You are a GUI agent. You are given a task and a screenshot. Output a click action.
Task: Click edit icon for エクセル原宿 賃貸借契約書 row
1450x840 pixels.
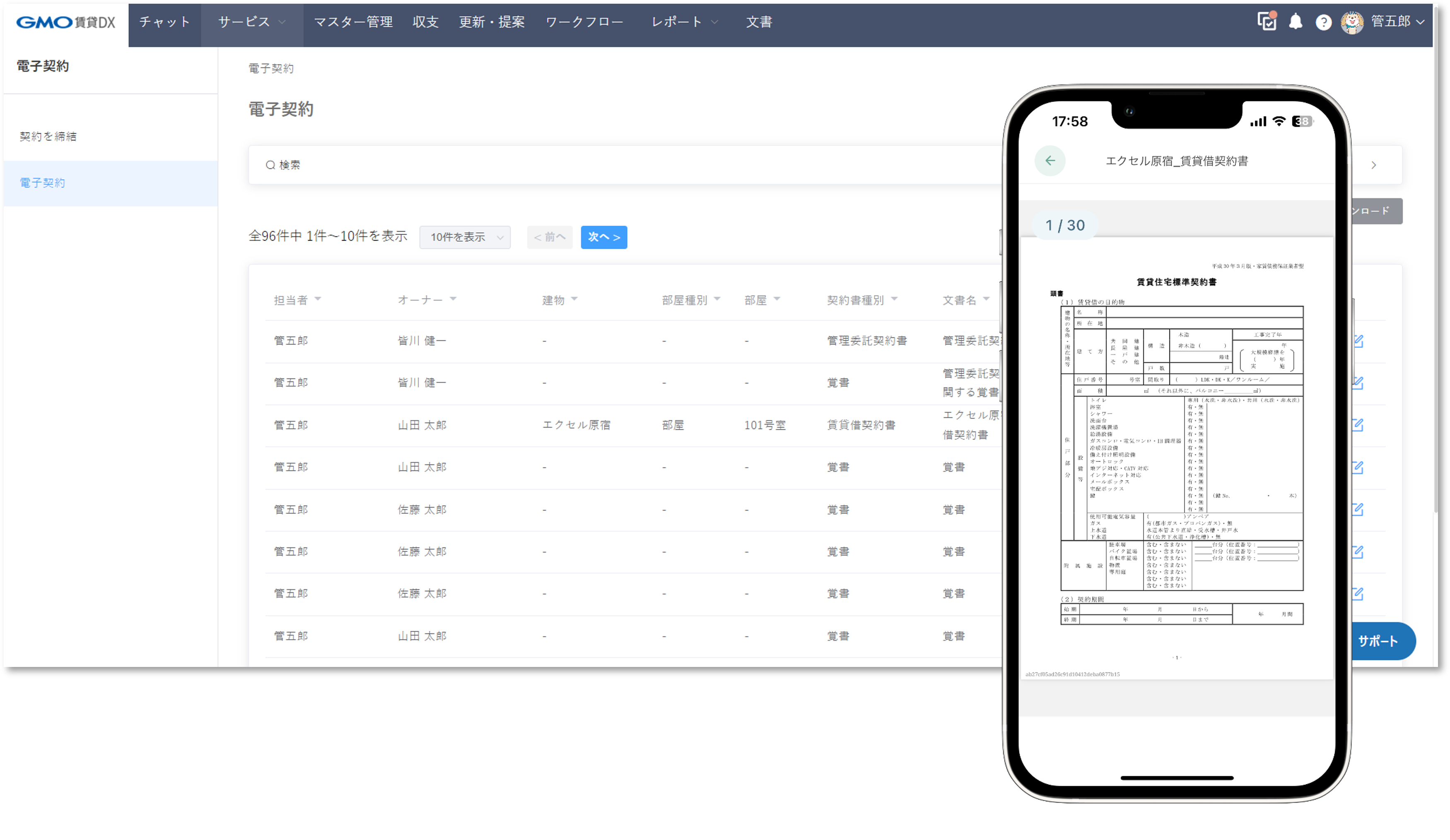(1358, 425)
